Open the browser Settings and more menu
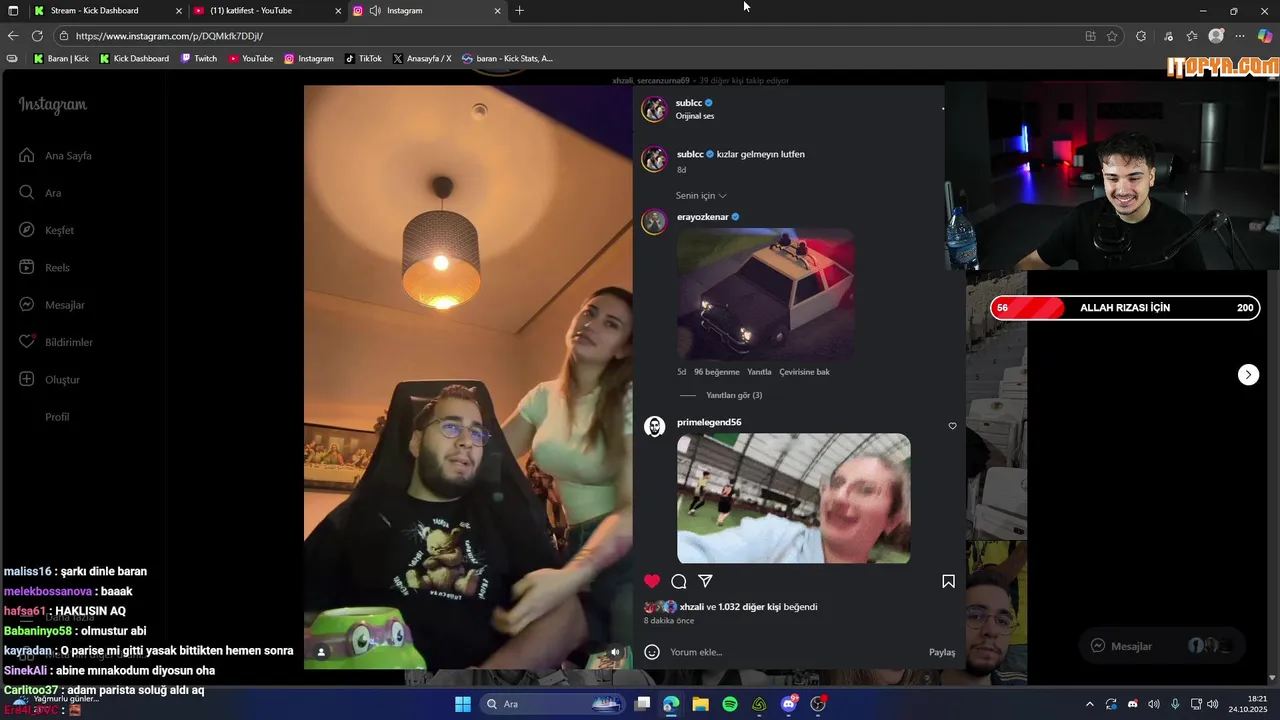The width and height of the screenshot is (1280, 720). pos(1240,36)
